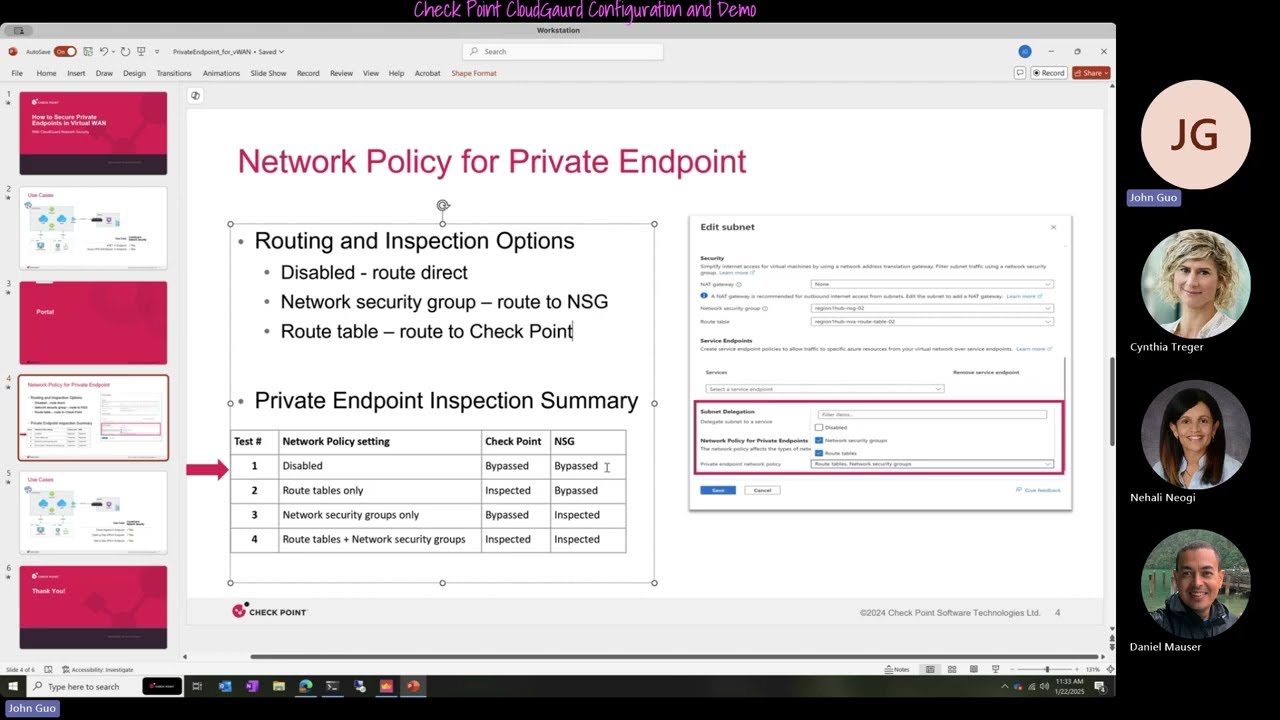
Task: Click the rotate handle above the text box
Action: [443, 206]
